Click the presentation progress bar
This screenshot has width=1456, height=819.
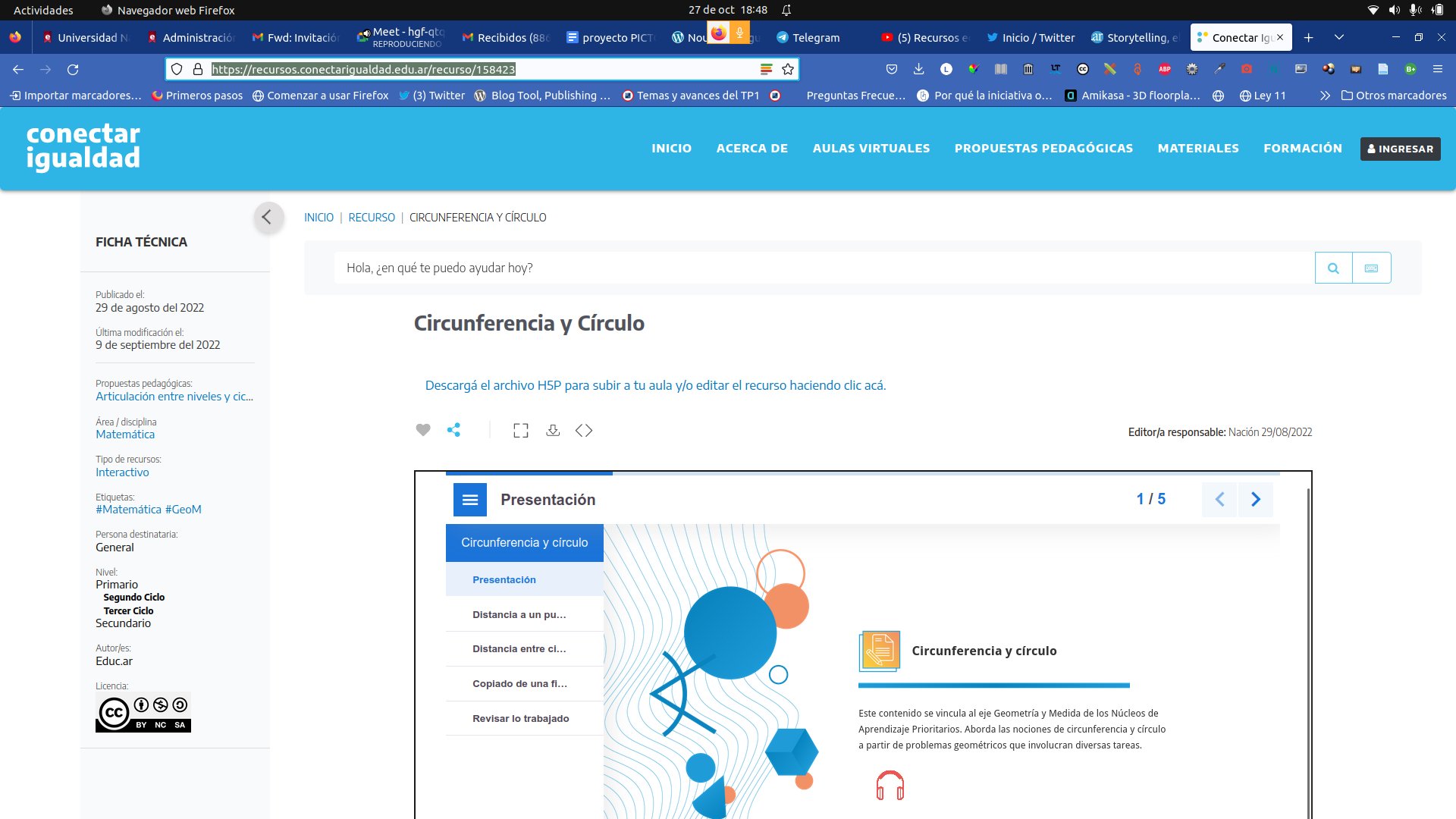[862, 473]
